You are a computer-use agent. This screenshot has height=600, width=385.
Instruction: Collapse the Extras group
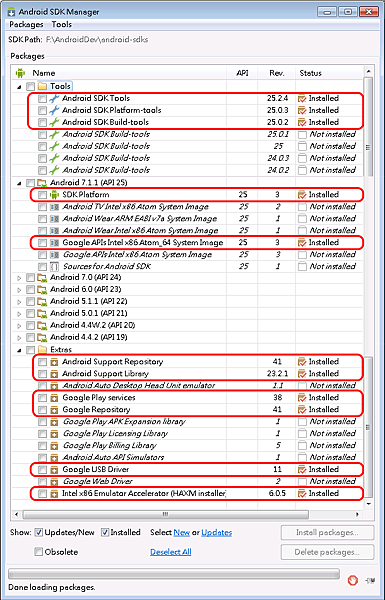tap(19, 350)
